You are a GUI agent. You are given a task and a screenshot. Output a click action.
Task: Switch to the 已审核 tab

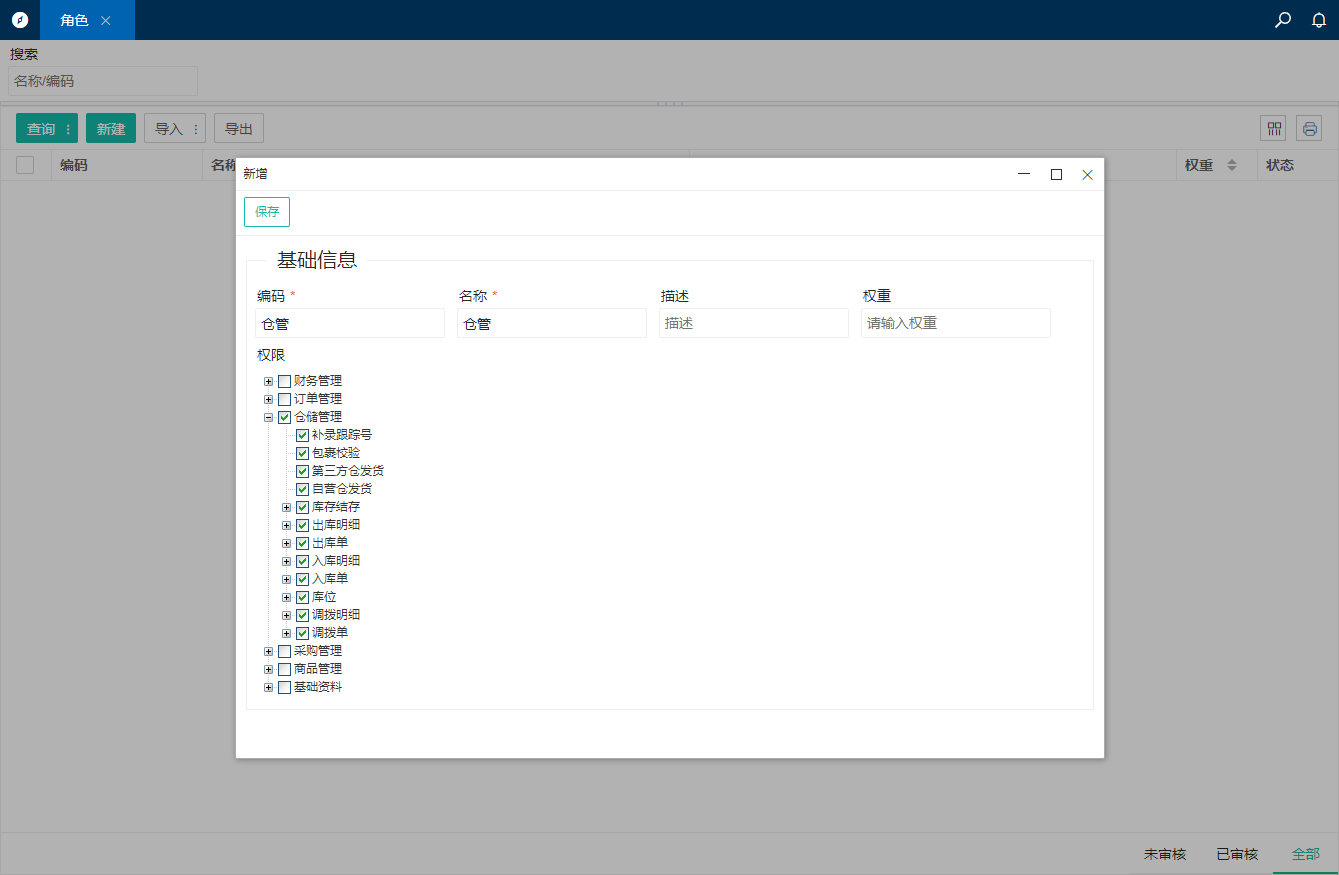[1237, 854]
